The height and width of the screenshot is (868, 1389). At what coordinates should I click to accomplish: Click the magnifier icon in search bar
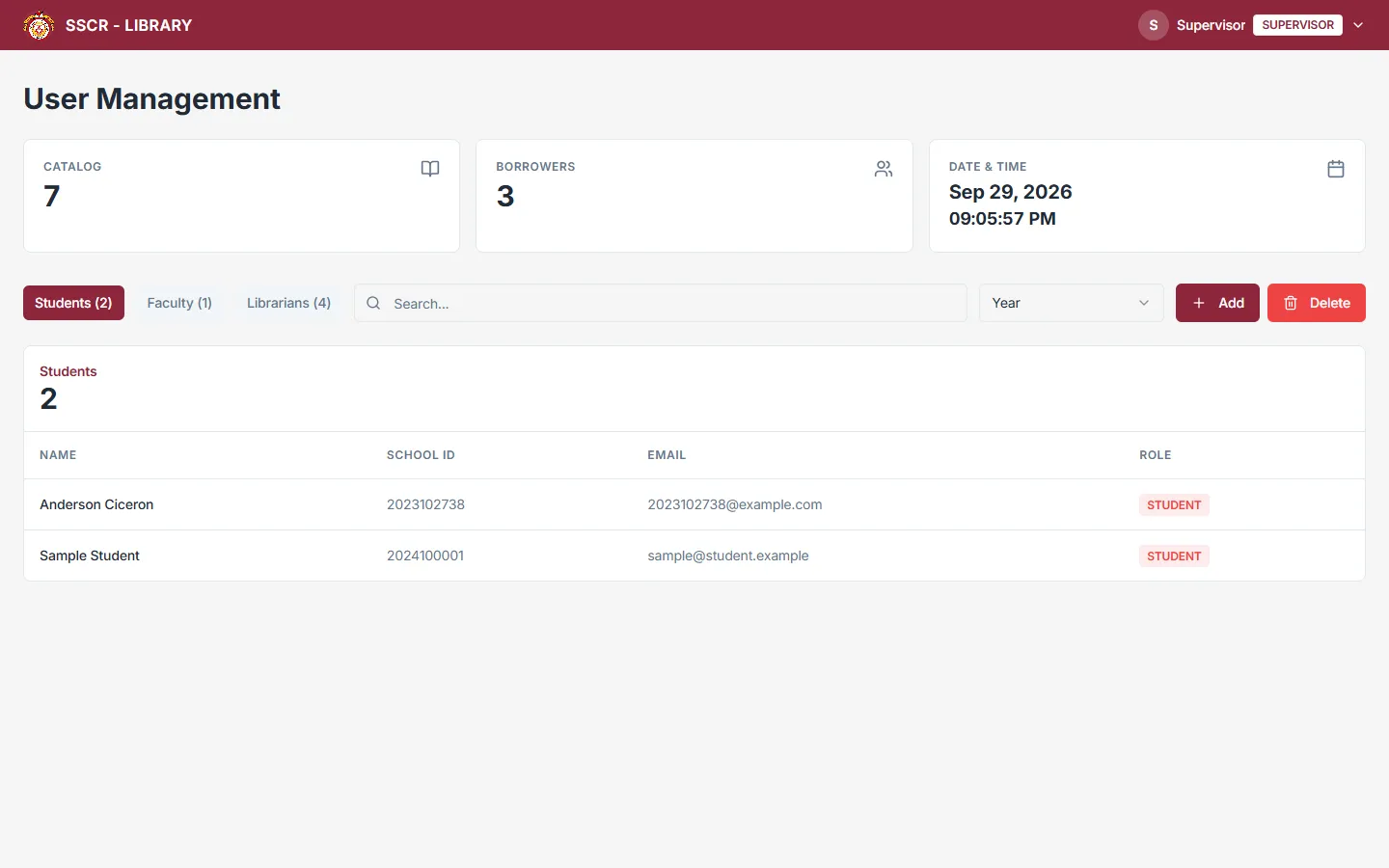[373, 303]
